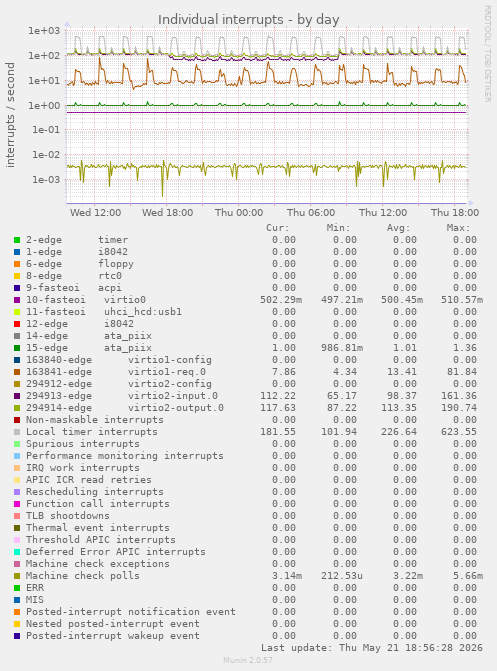Viewport: 497px width, 671px height.
Task: Click the brown virtio1-req.0 legend swatch
Action: click(x=17, y=372)
